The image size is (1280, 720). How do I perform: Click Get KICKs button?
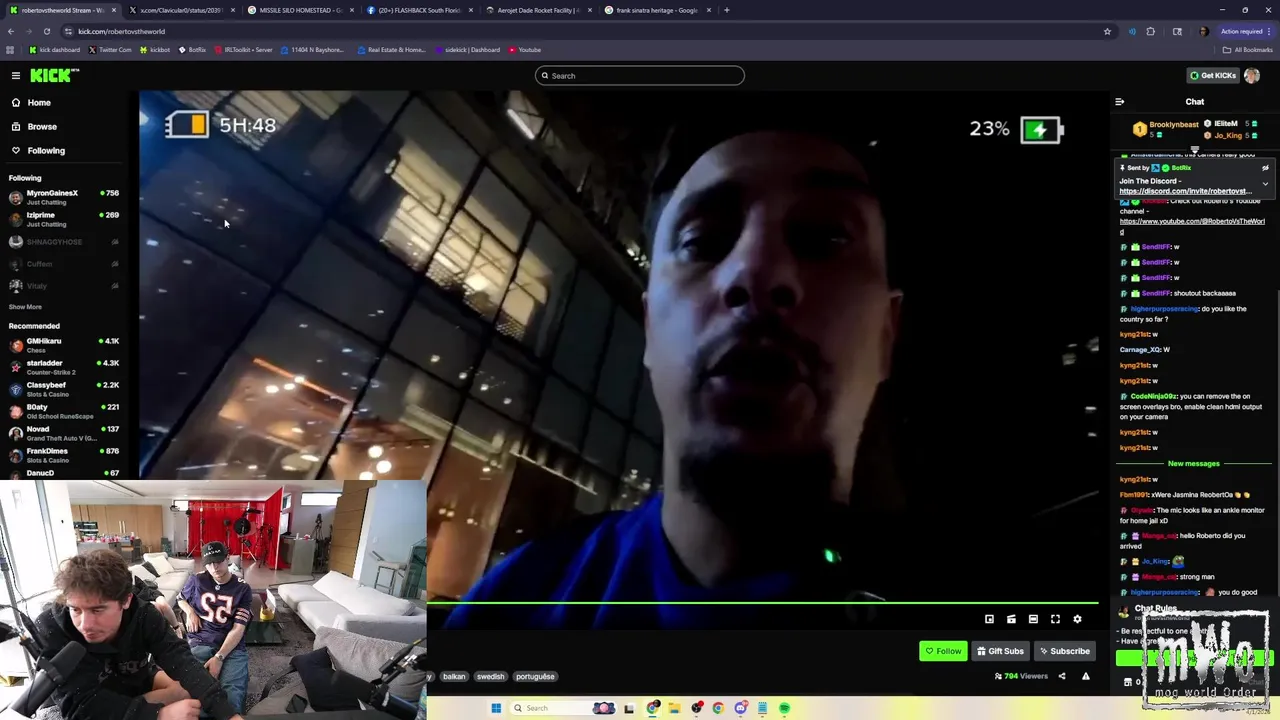pos(1212,75)
